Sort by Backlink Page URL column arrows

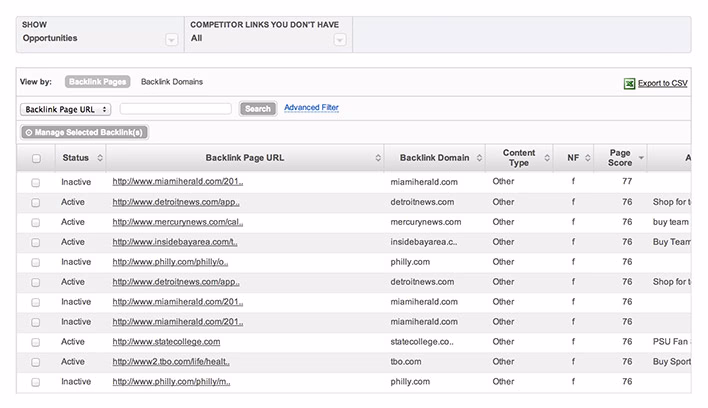pyautogui.click(x=377, y=158)
